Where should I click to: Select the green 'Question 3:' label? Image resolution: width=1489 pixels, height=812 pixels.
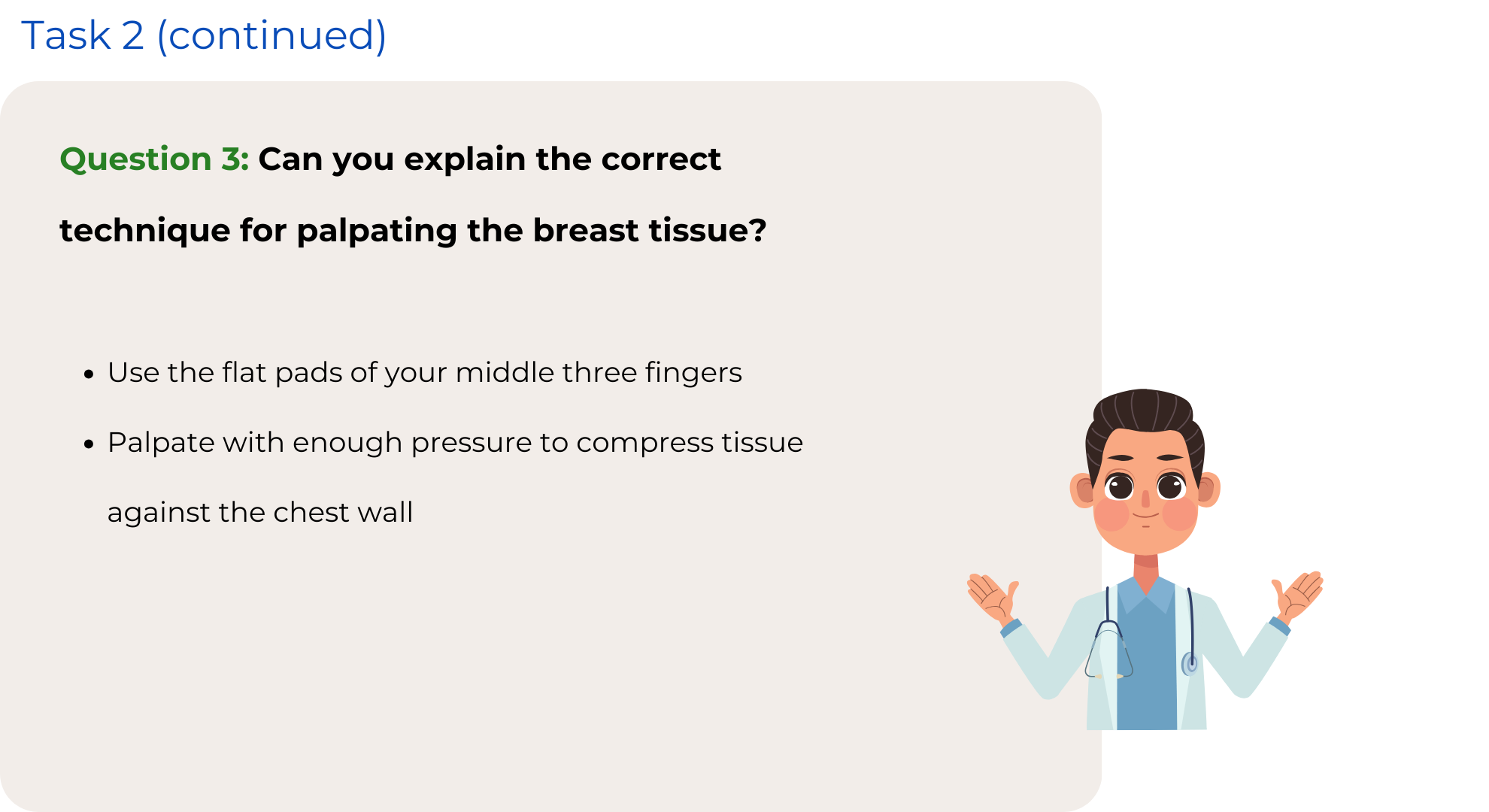(154, 159)
